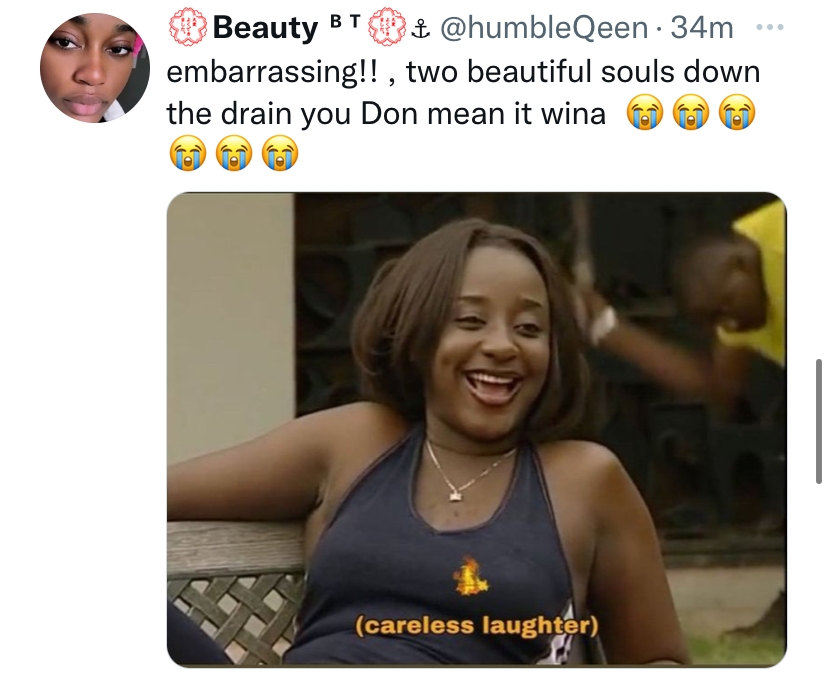Open the tweet's three-dot more options menu

(x=770, y=27)
